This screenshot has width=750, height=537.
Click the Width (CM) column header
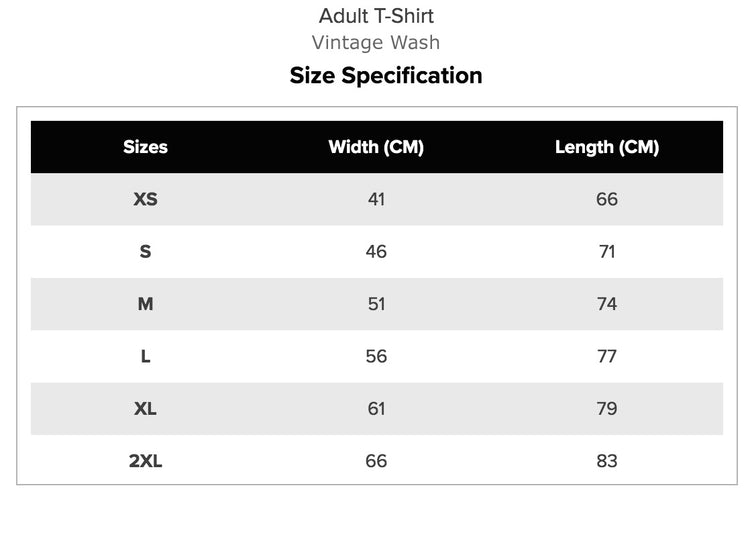376,147
